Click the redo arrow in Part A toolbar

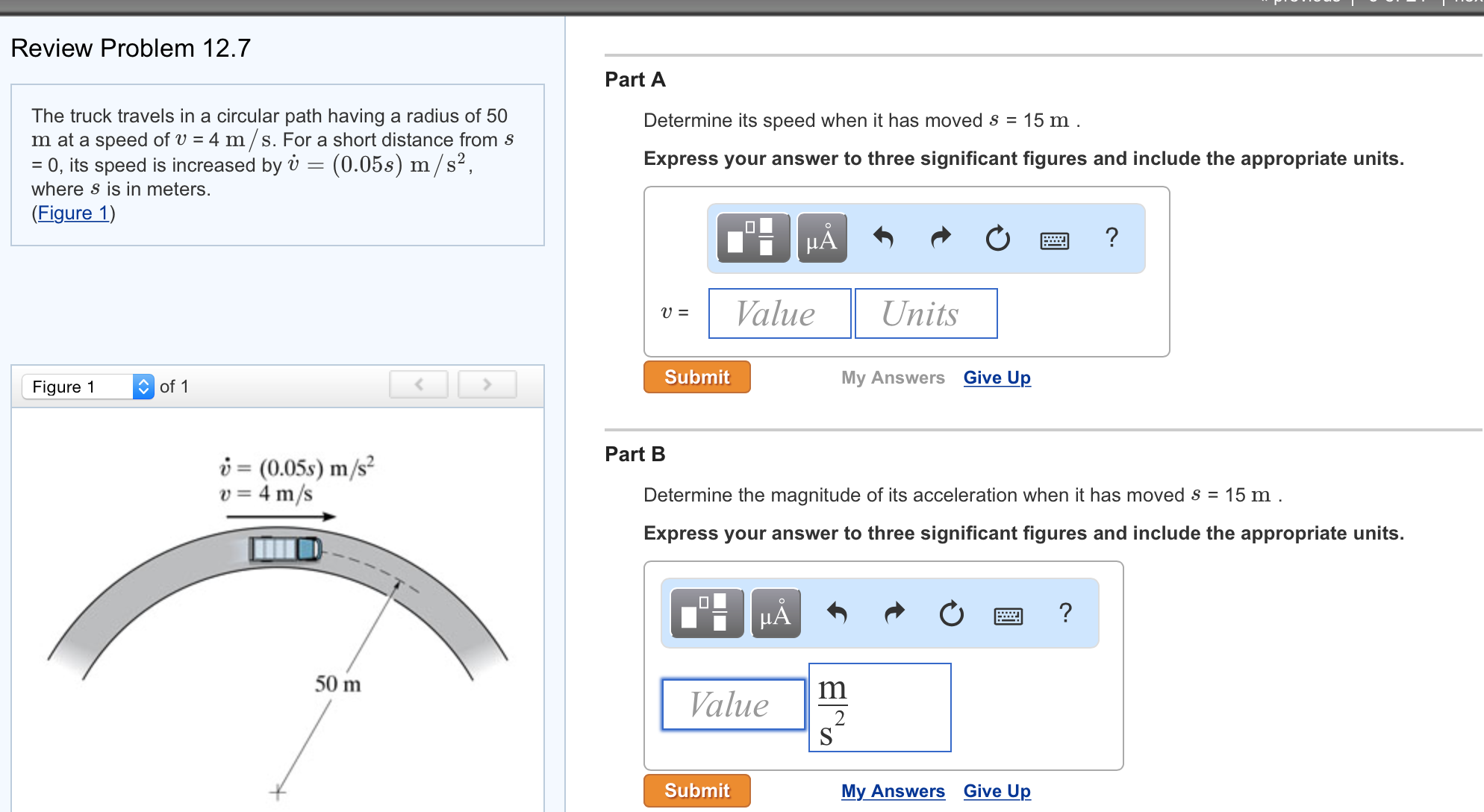pyautogui.click(x=939, y=238)
